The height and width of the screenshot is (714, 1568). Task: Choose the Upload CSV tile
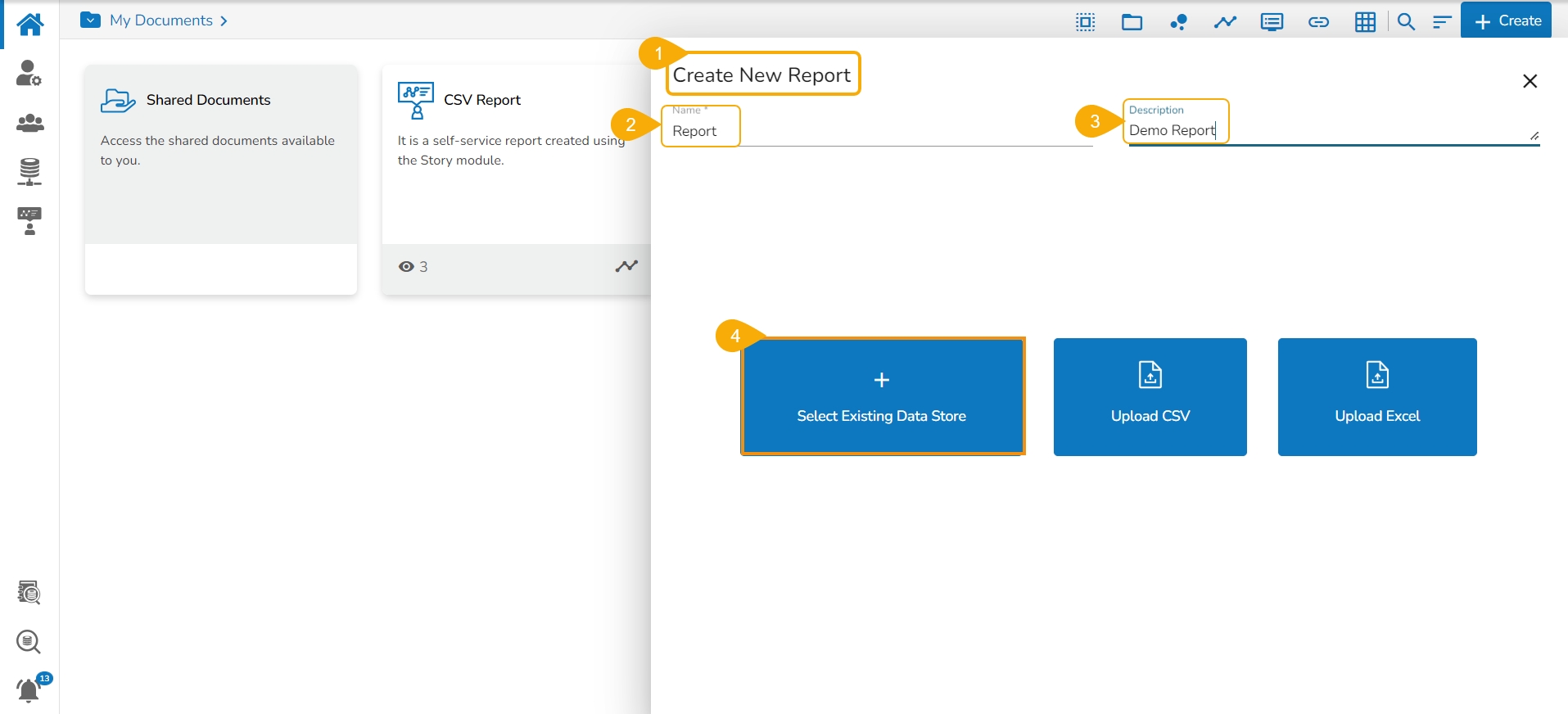1150,397
